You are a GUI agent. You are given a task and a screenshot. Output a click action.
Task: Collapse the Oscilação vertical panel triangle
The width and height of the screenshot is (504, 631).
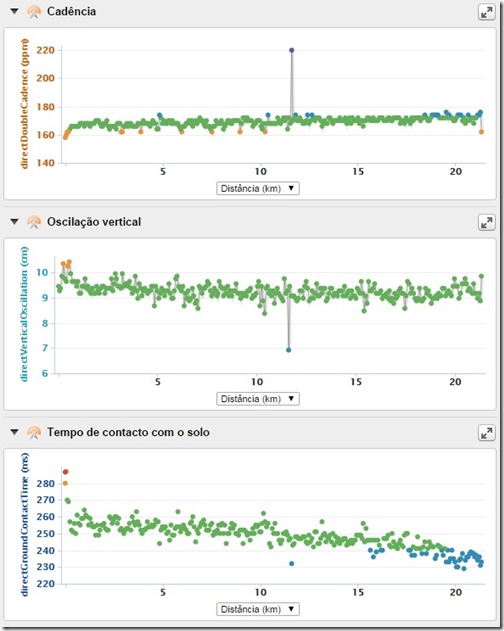(14, 221)
